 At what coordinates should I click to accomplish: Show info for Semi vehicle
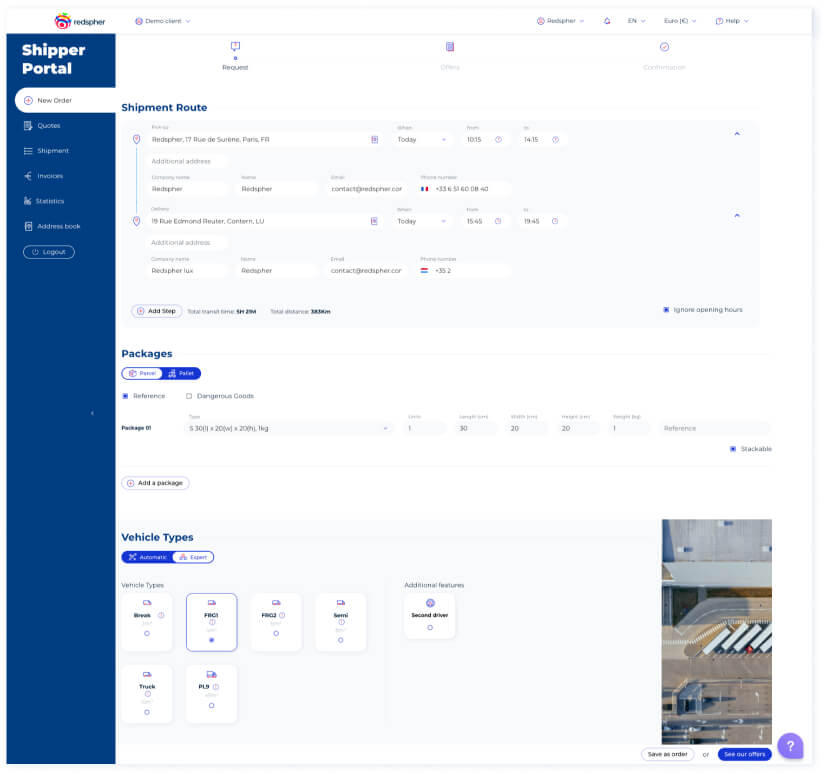tap(341, 623)
